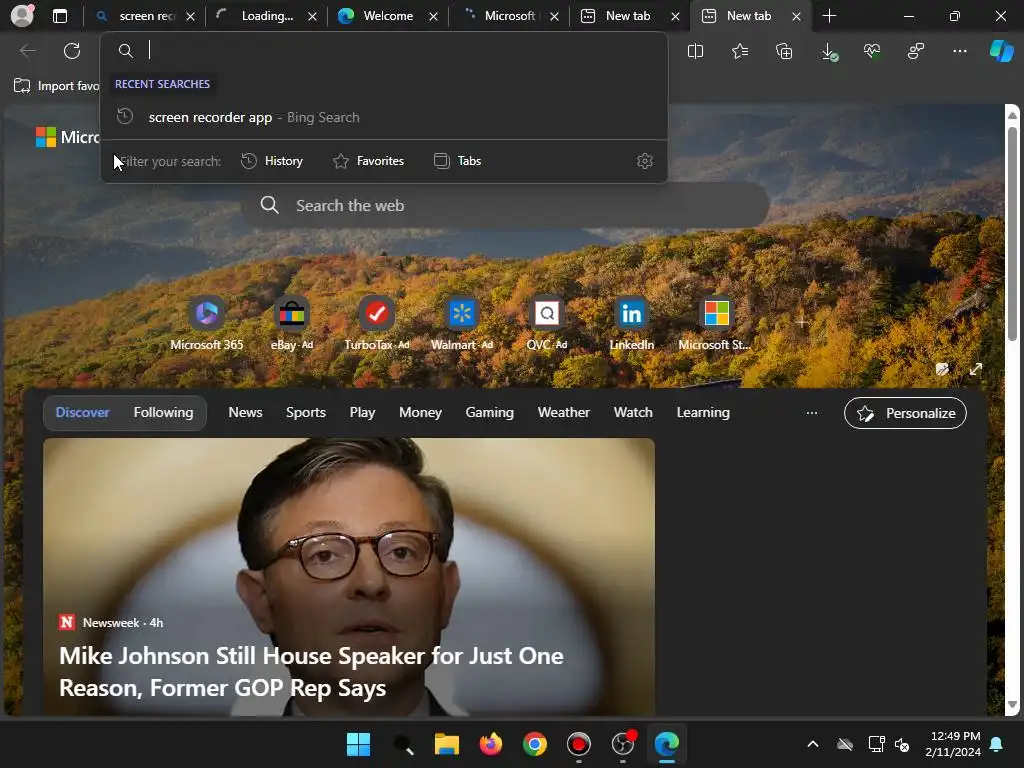Reload the page with the refresh icon

(72, 51)
